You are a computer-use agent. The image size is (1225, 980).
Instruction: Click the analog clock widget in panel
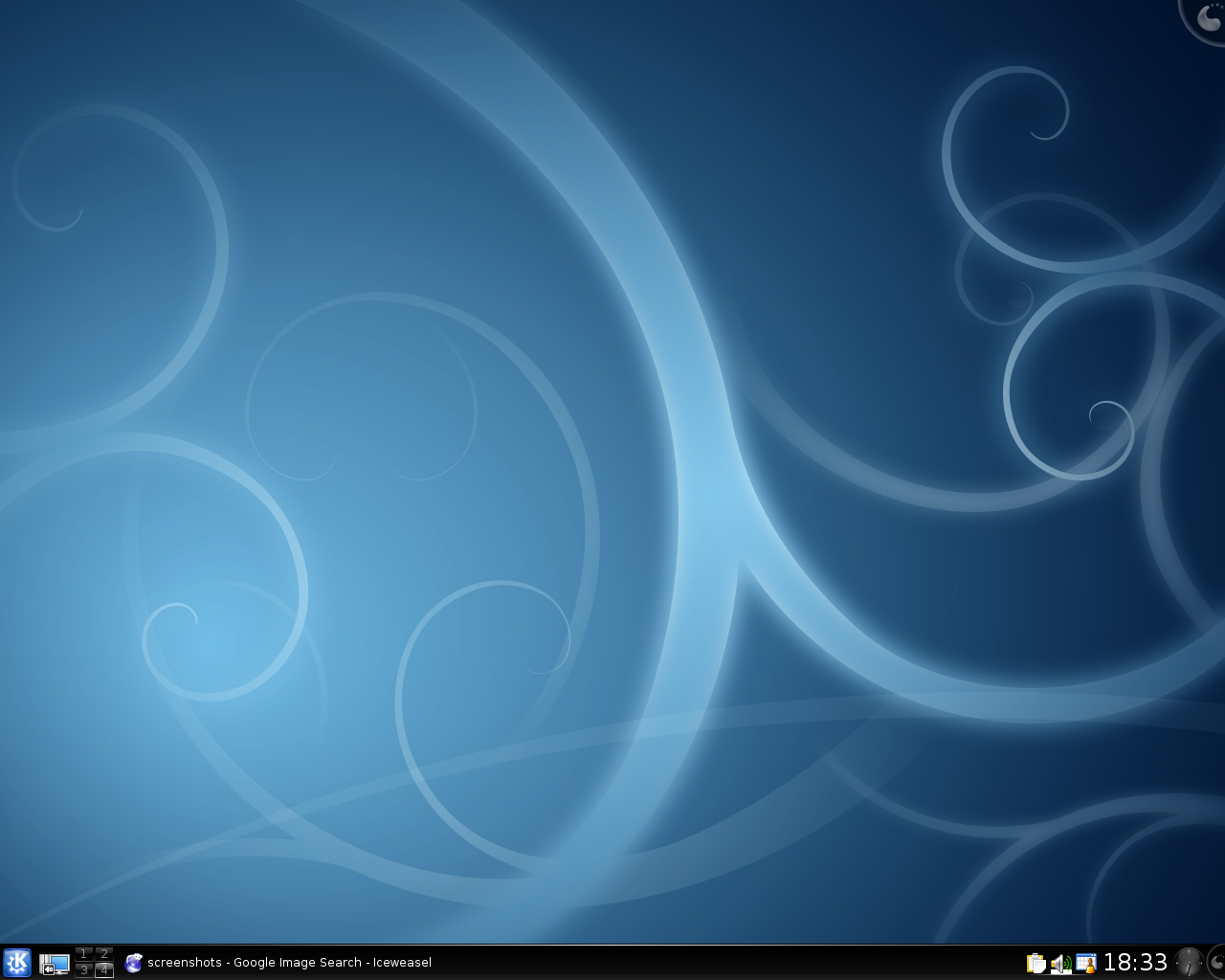[x=1188, y=963]
